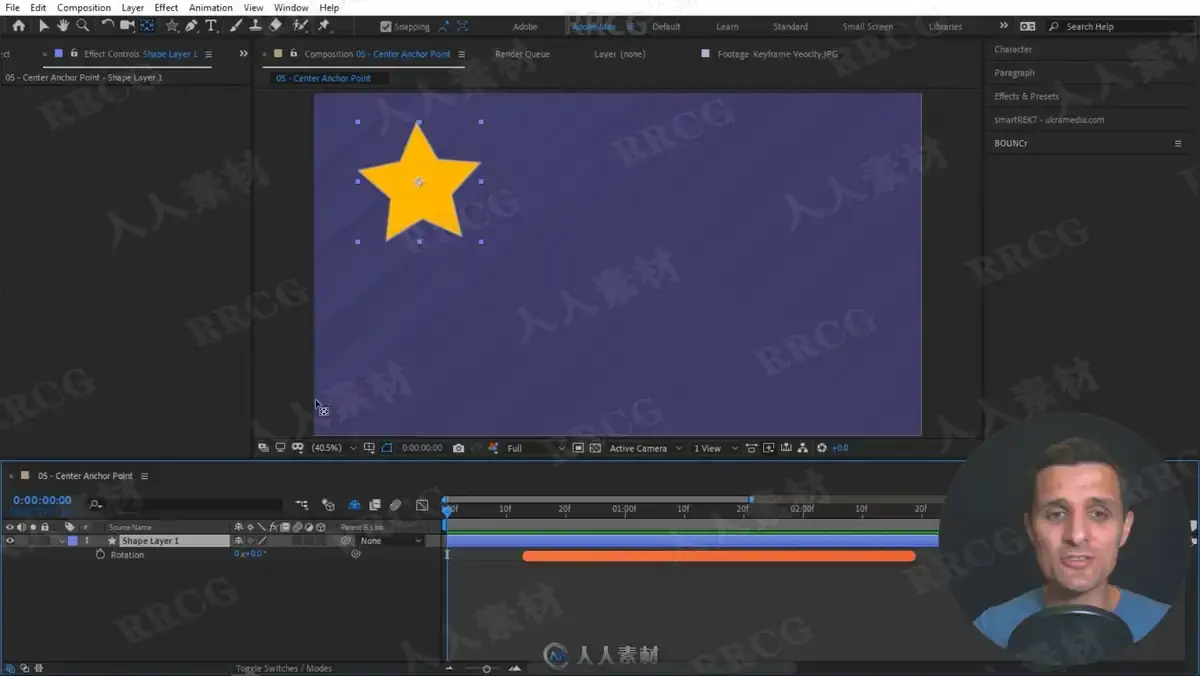This screenshot has width=1200, height=676.
Task: Select the Rotation tool
Action: (107, 26)
